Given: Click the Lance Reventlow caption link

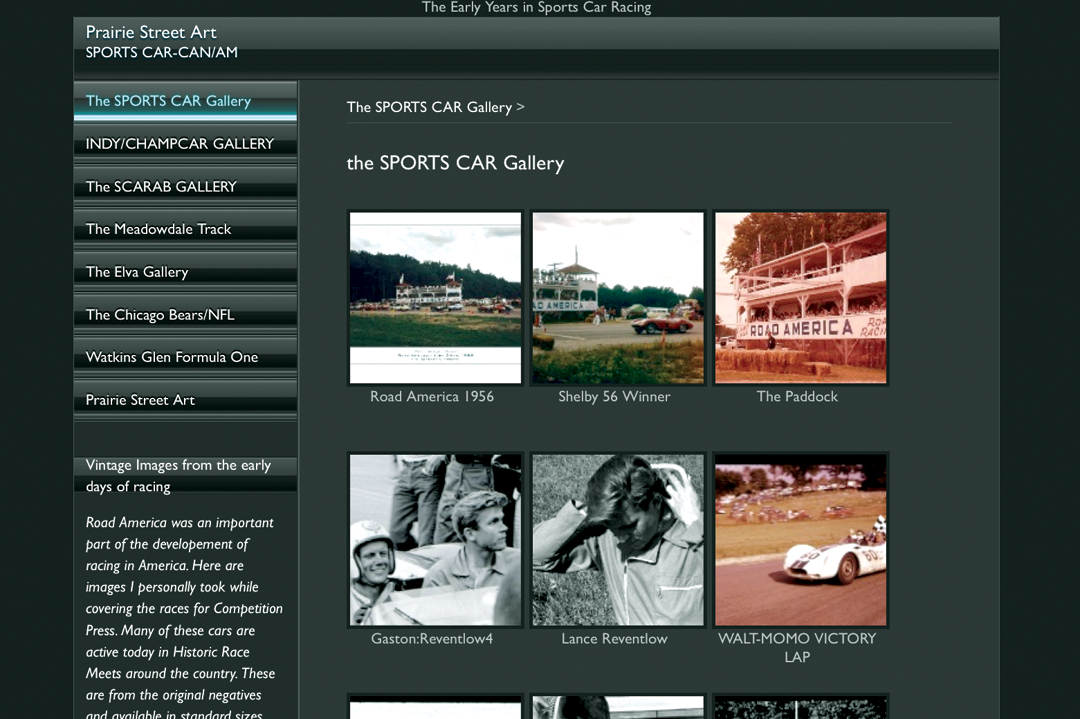Looking at the screenshot, I should [x=614, y=639].
